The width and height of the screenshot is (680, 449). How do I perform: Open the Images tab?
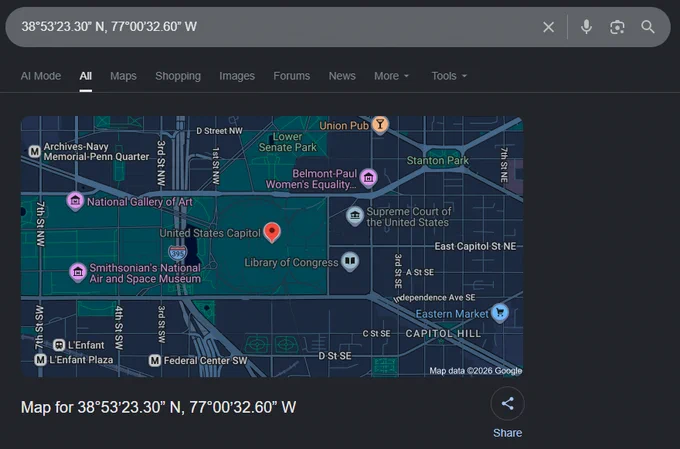coord(237,76)
